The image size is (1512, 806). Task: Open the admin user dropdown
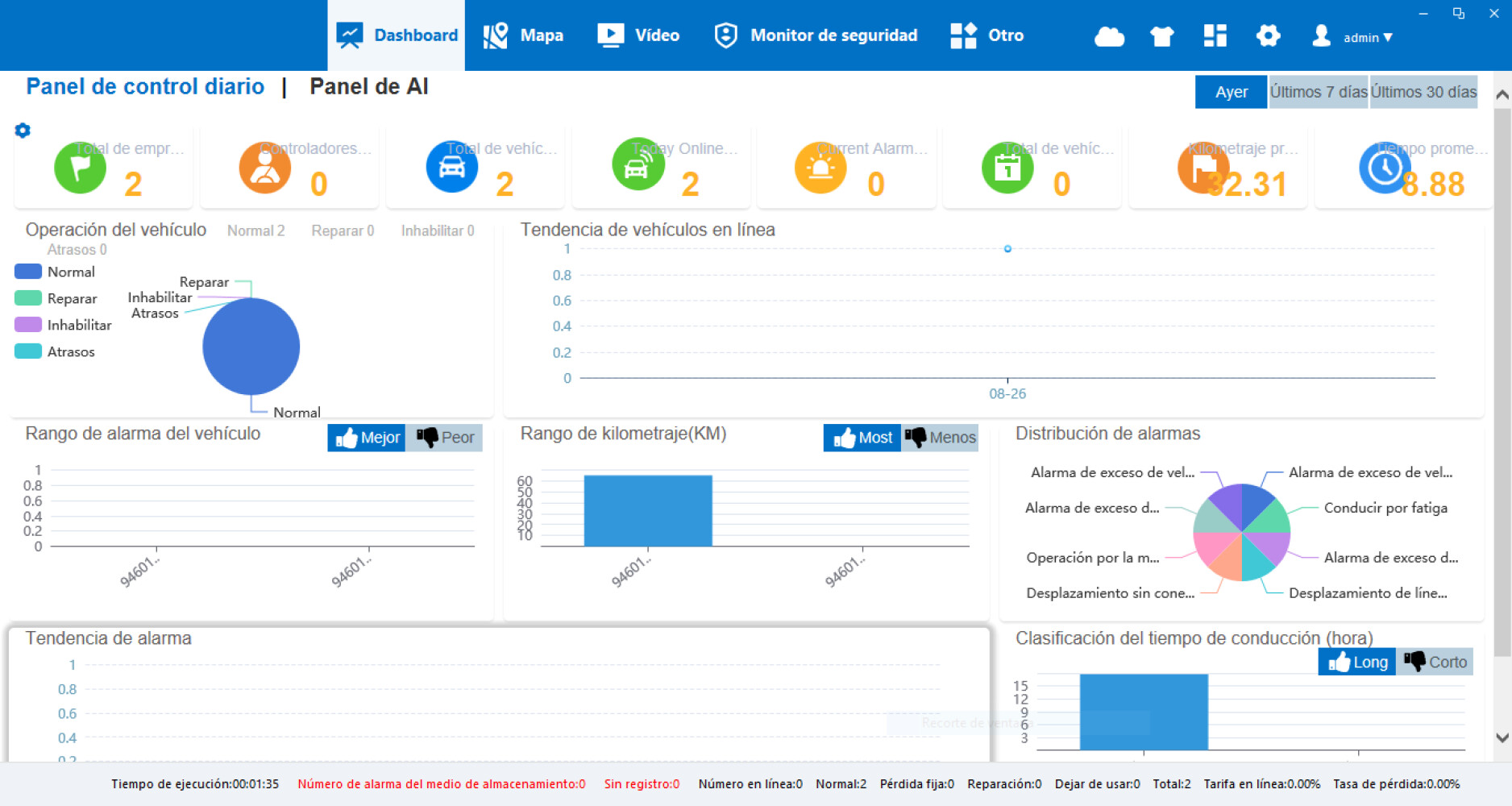click(x=1354, y=37)
